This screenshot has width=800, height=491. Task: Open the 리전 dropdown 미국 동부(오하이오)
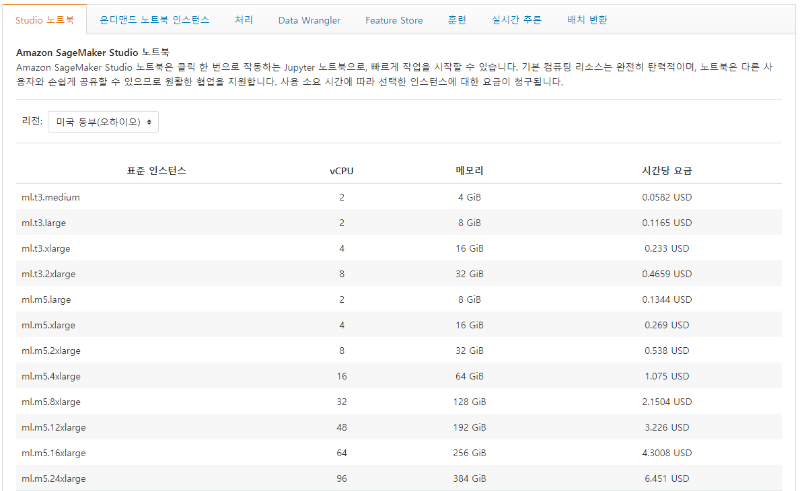pyautogui.click(x=104, y=122)
